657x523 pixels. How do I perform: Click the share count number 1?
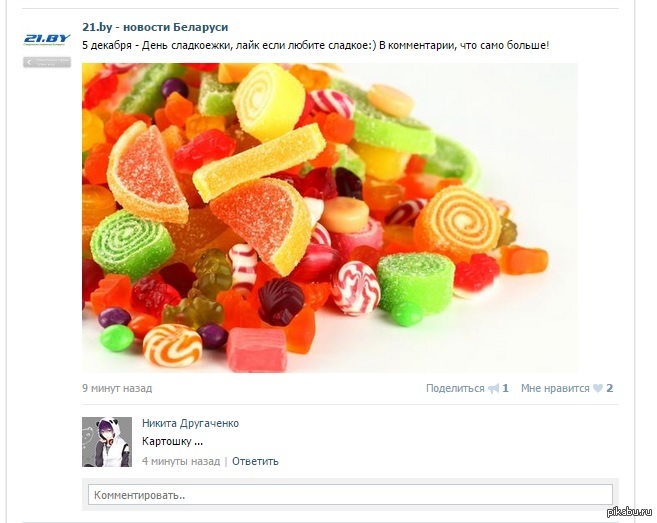point(505,388)
